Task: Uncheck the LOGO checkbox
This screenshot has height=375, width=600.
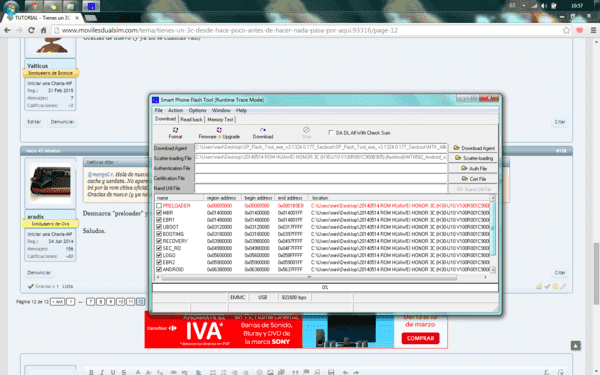Action: 159,255
